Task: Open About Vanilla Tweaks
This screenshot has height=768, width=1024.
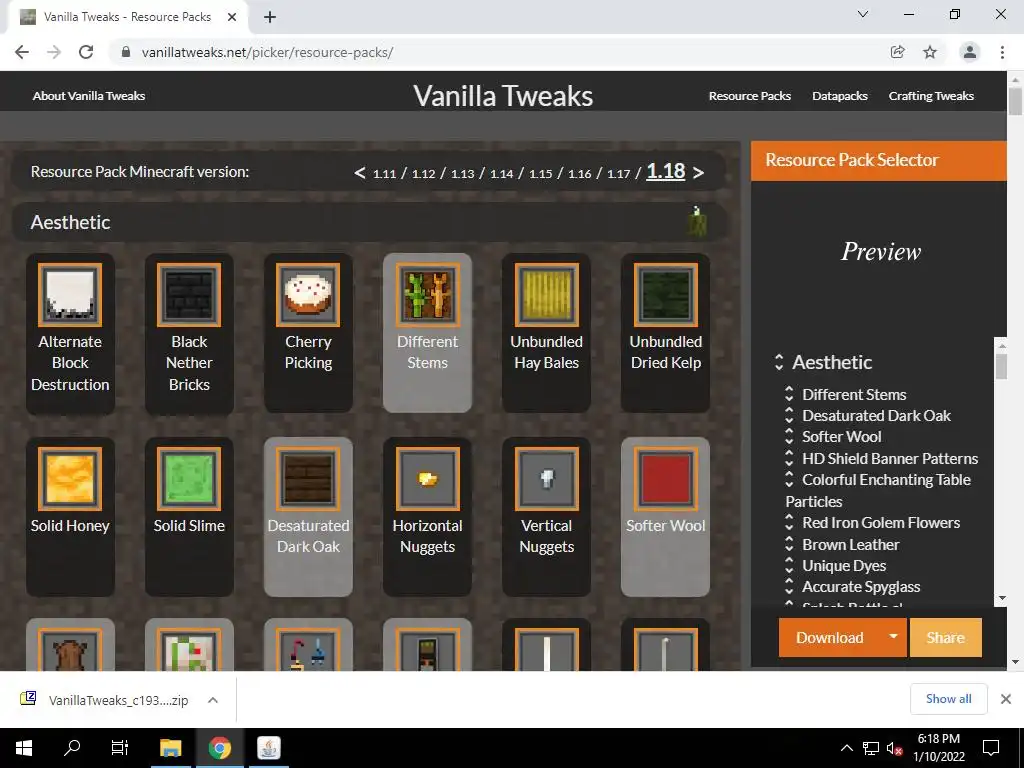Action: pyautogui.click(x=89, y=96)
